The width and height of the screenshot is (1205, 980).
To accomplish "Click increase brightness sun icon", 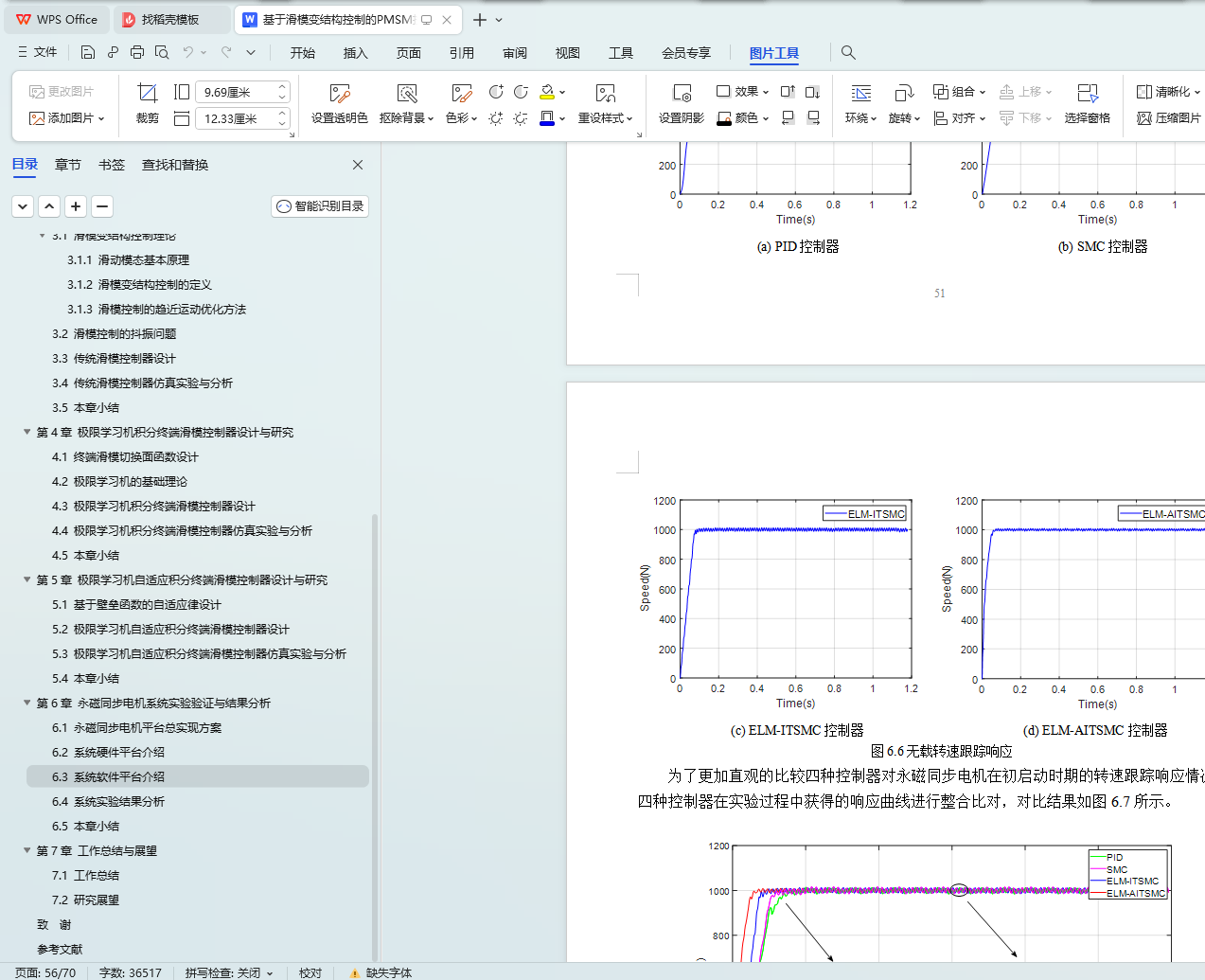I will pos(496,118).
